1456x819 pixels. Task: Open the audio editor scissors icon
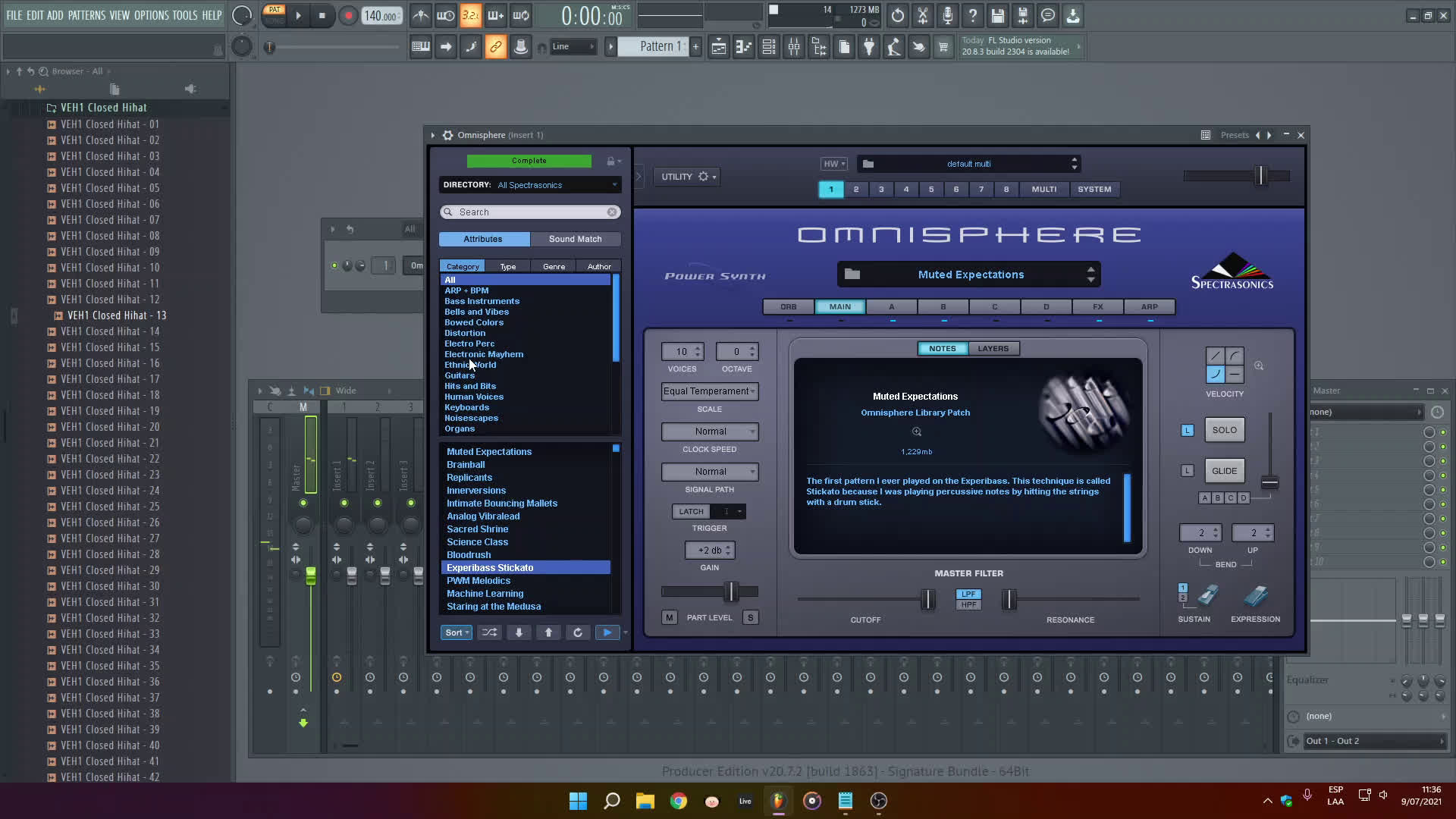click(x=923, y=15)
